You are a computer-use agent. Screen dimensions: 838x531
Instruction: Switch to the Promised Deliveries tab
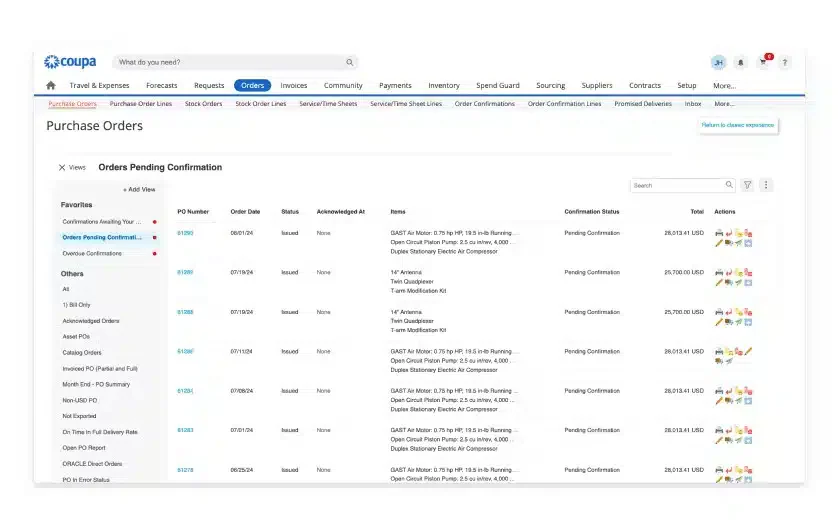point(643,104)
